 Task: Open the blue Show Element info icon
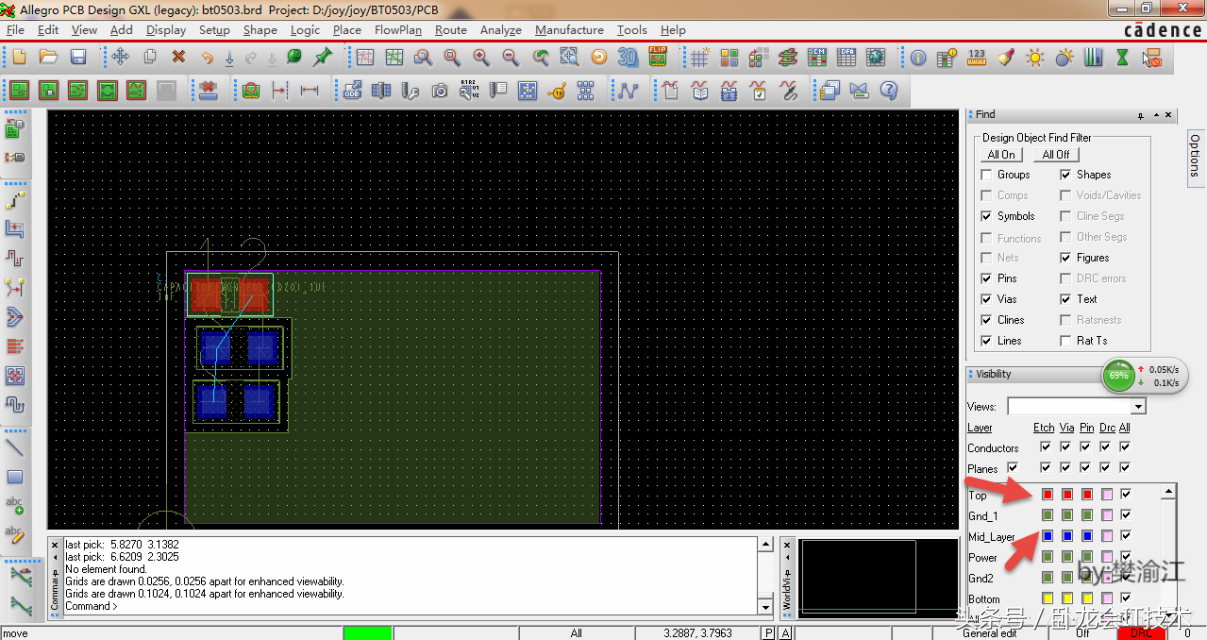click(x=918, y=58)
